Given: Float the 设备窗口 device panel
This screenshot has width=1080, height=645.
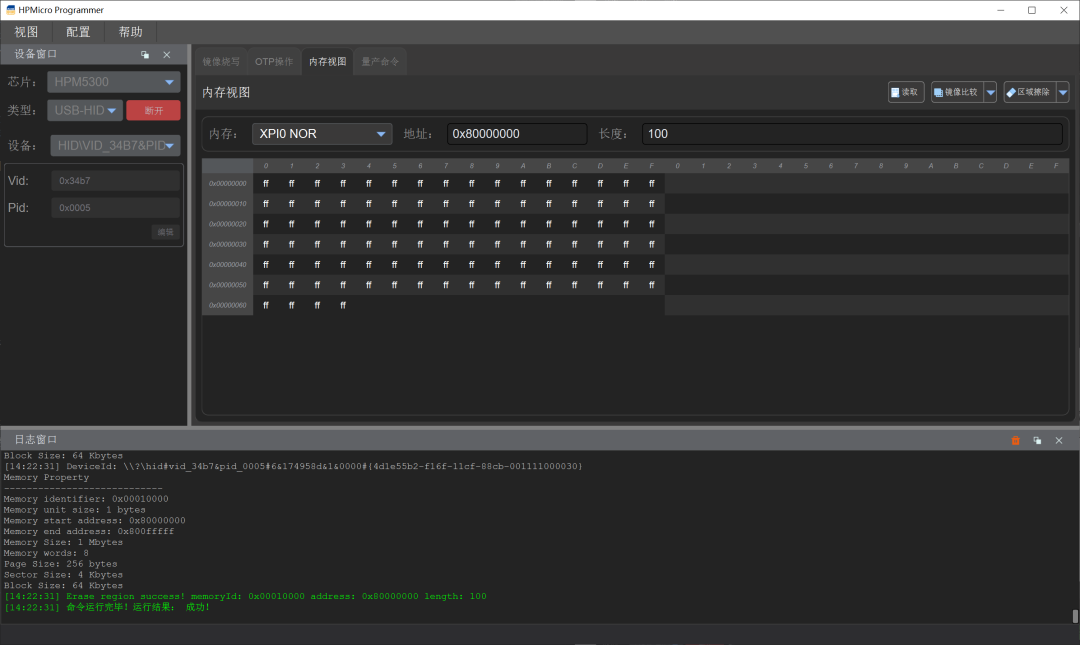Looking at the screenshot, I should [x=145, y=54].
